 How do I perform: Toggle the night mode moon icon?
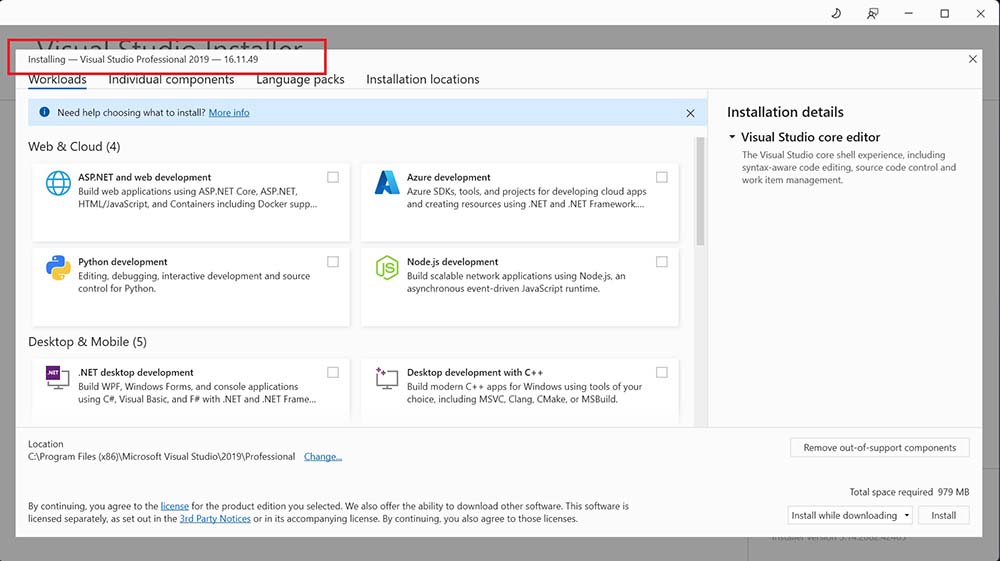[837, 13]
